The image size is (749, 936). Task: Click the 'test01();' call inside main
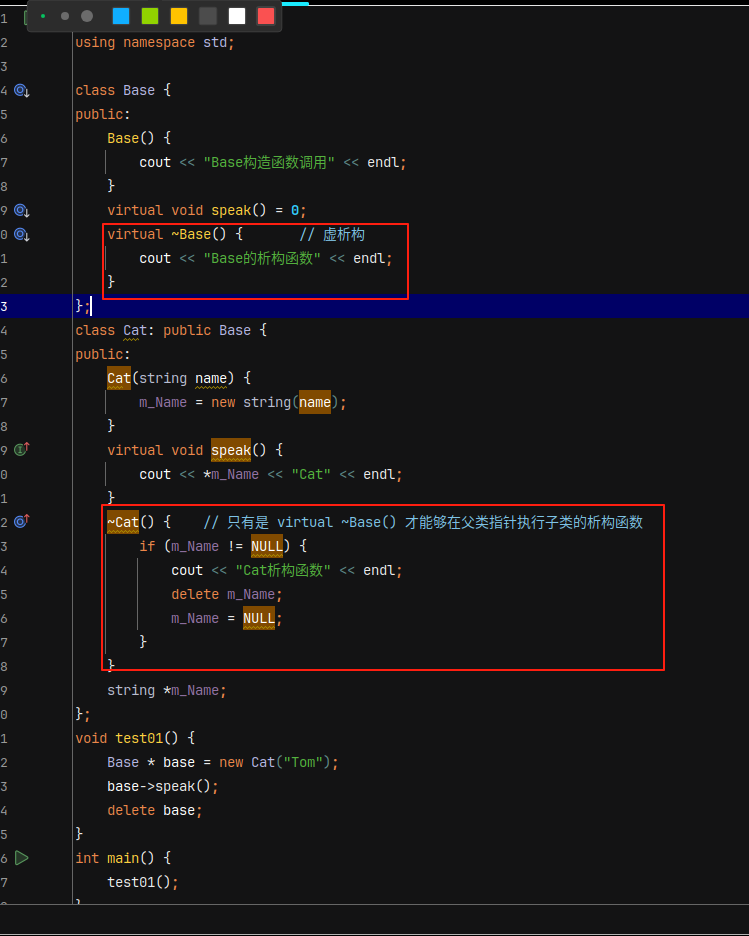point(143,882)
